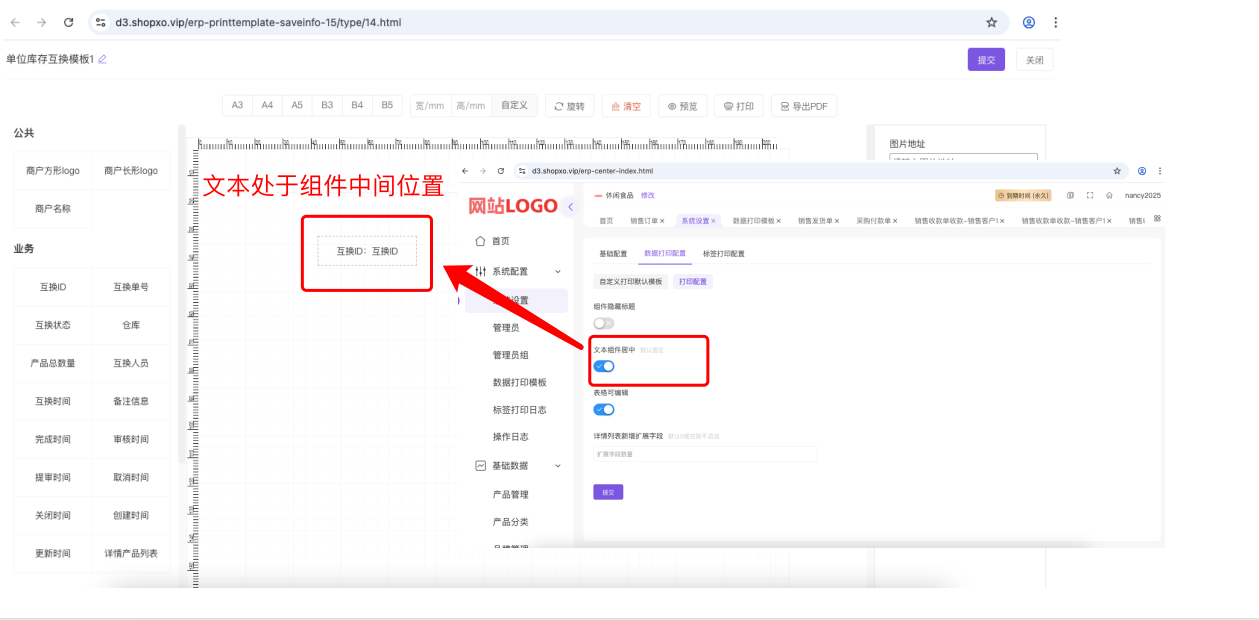Close the 销售发货单 tab
This screenshot has width=1259, height=620.
click(x=837, y=221)
